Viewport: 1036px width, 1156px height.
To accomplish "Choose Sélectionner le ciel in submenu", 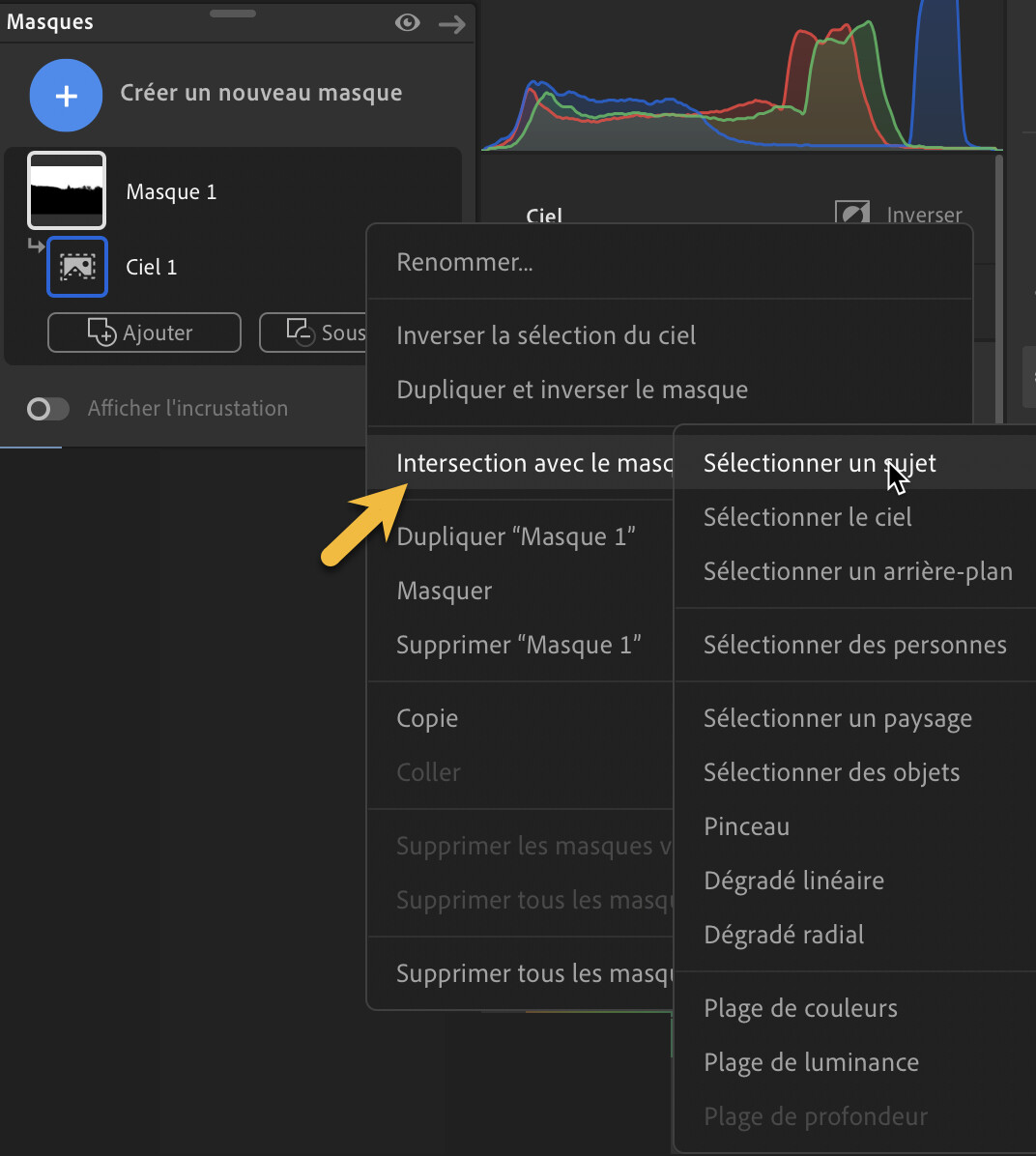I will [808, 517].
